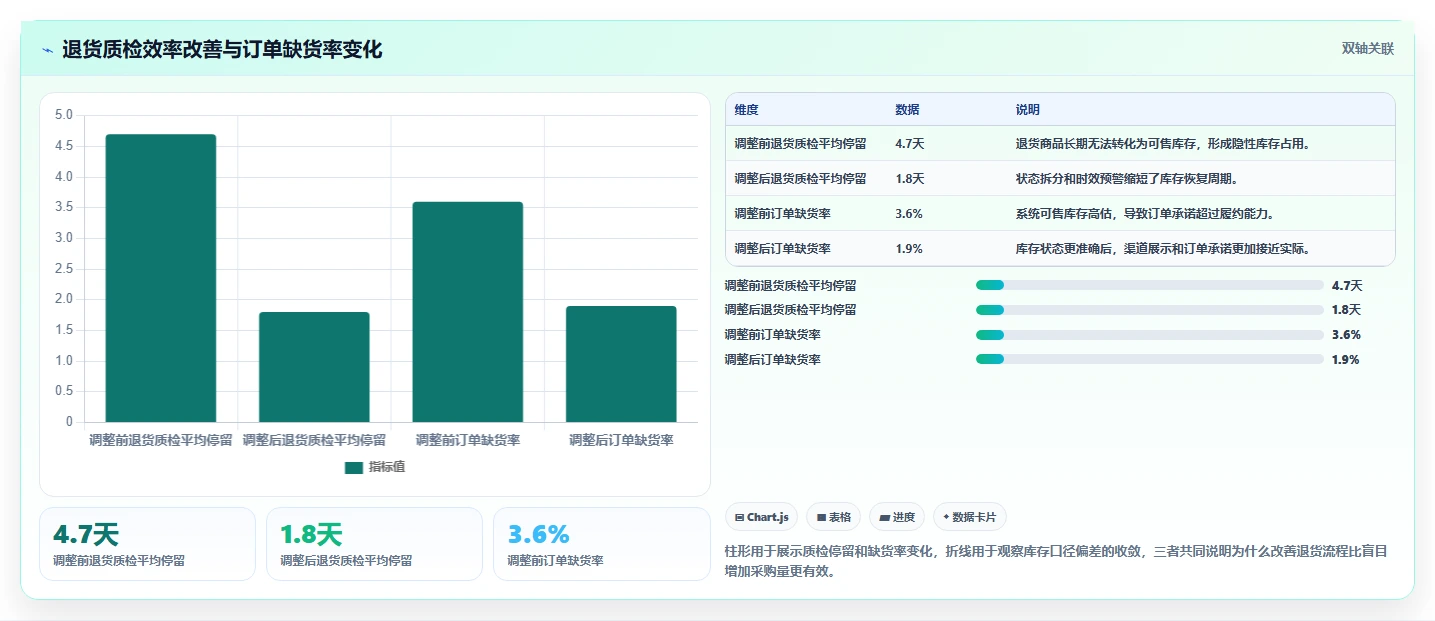Click the lightning icon beside the title
This screenshot has height=621, width=1435.
[x=48, y=50]
